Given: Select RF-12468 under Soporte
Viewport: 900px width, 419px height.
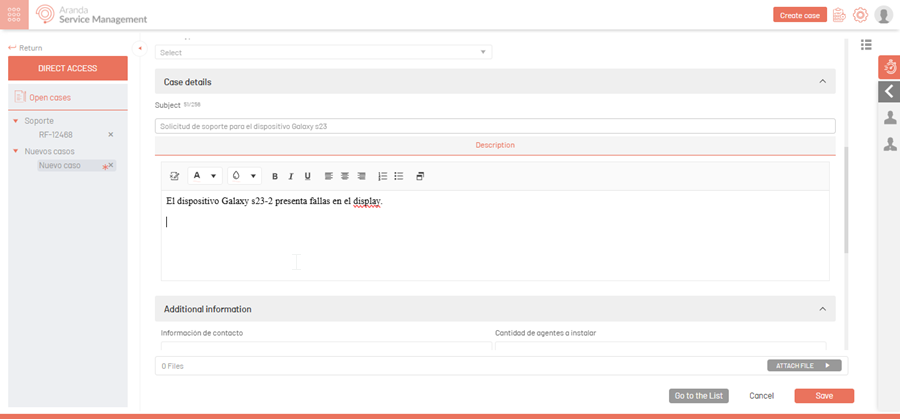Looking at the screenshot, I should [56, 134].
